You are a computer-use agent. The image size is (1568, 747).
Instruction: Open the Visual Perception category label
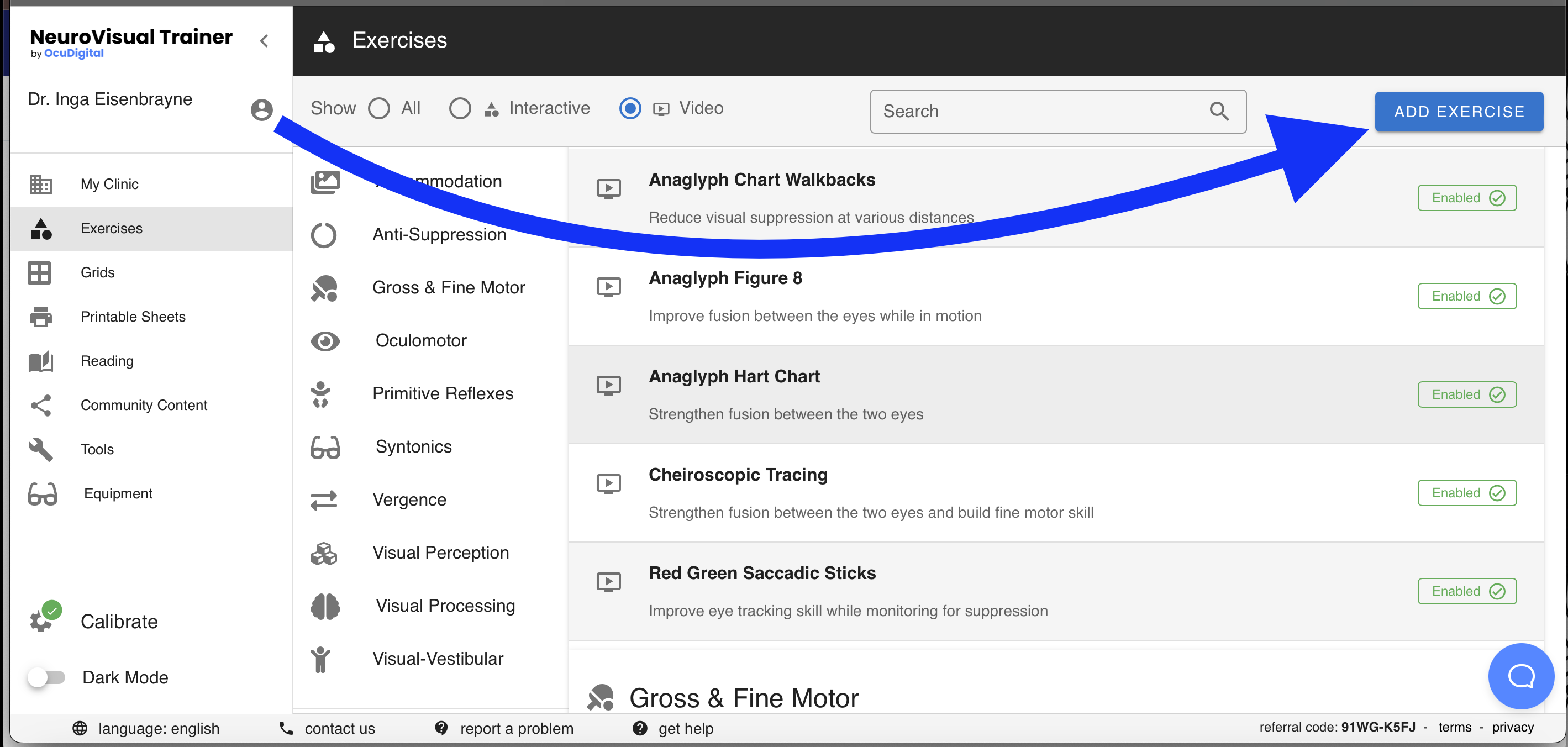tap(440, 552)
